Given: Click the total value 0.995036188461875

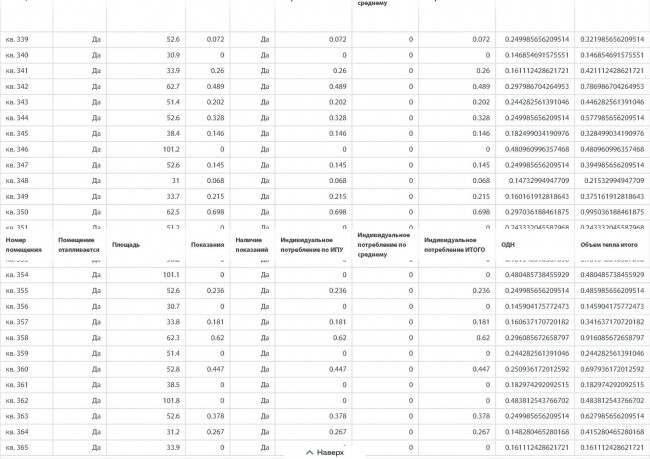Looking at the screenshot, I should tap(612, 212).
